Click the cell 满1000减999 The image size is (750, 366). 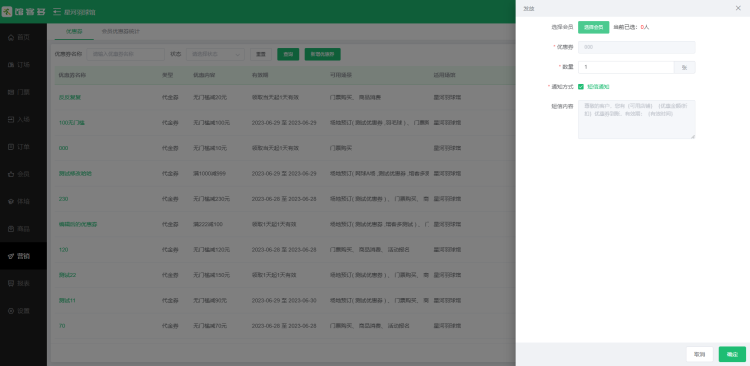tap(209, 173)
